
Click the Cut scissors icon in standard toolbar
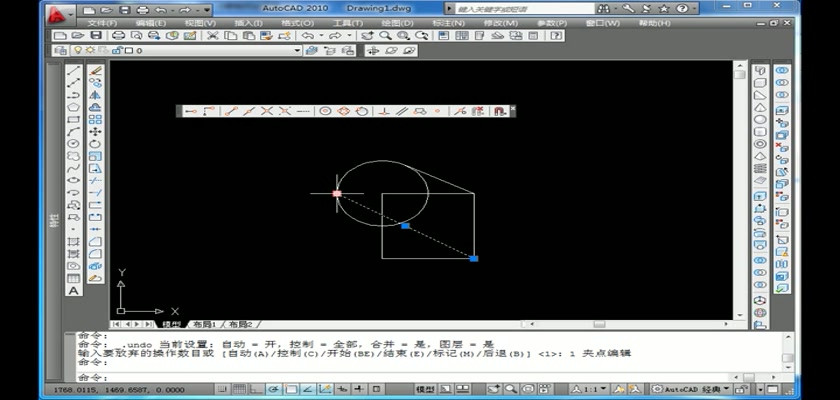213,35
